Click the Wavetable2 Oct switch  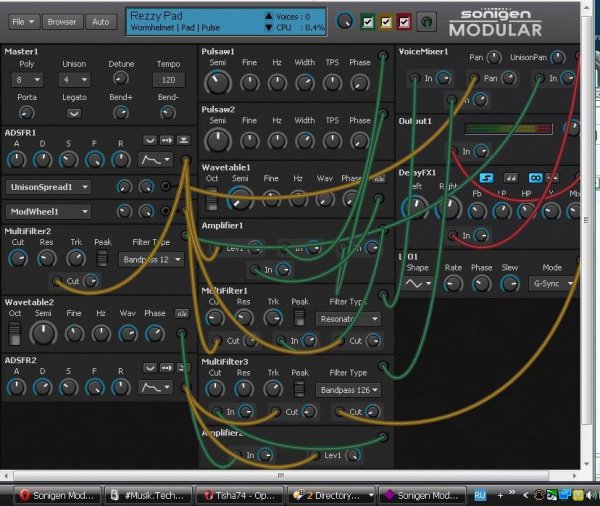pos(14,333)
